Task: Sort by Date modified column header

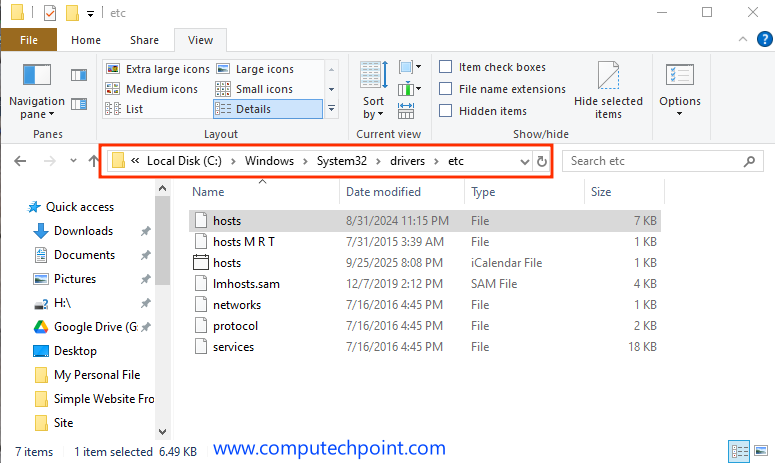Action: coord(383,192)
